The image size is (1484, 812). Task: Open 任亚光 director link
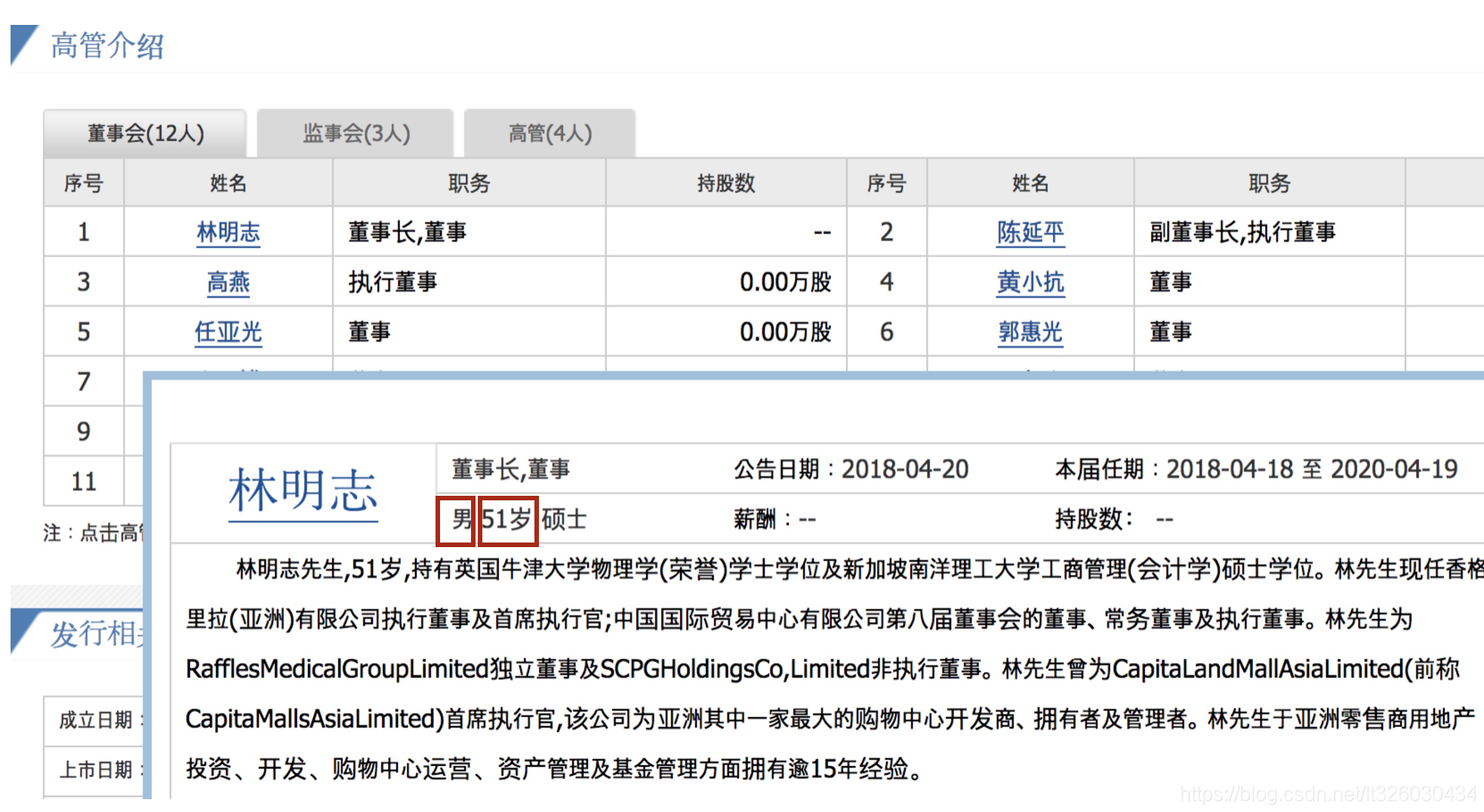pyautogui.click(x=228, y=332)
